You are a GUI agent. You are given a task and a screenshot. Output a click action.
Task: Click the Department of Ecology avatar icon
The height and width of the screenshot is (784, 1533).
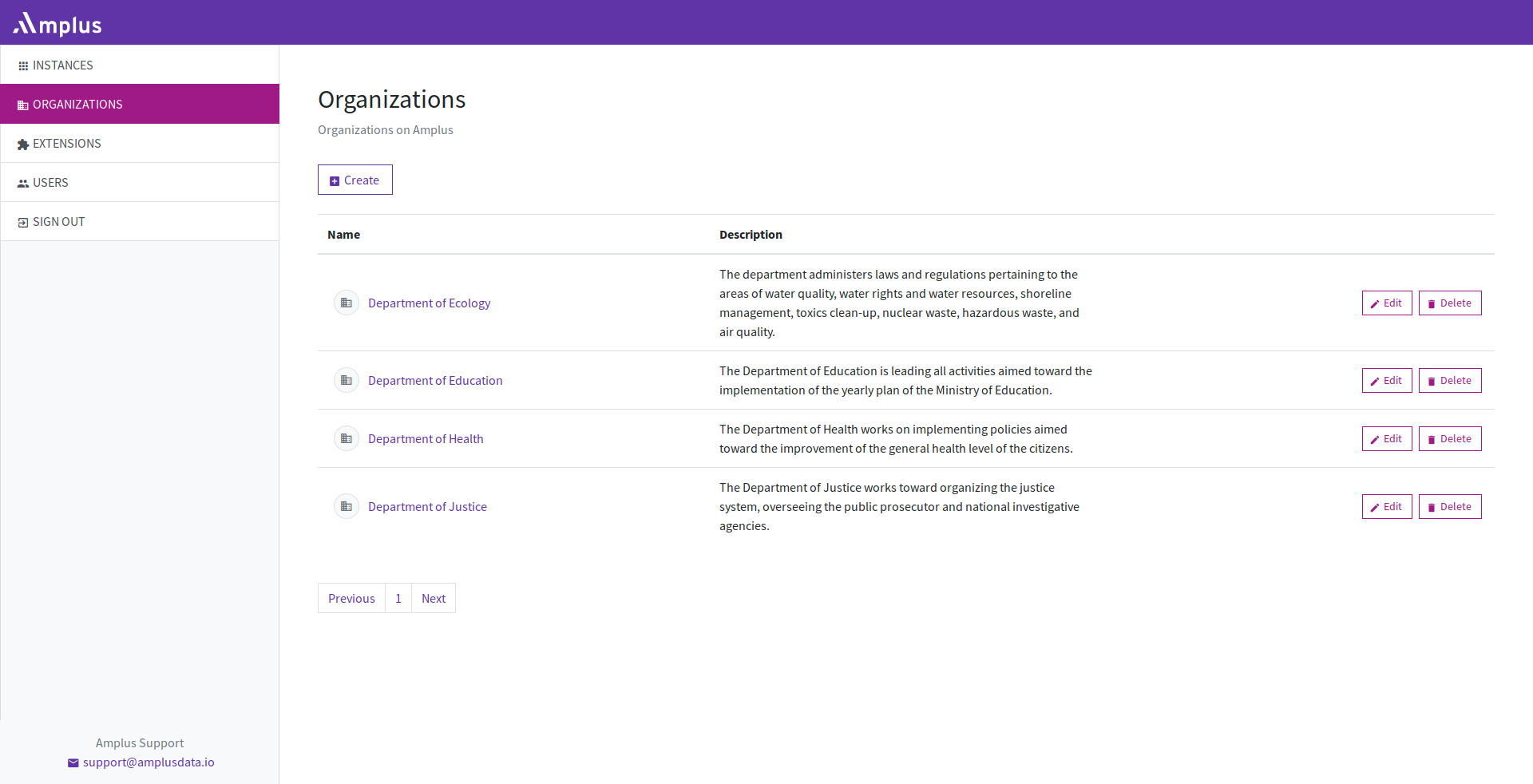coord(347,303)
